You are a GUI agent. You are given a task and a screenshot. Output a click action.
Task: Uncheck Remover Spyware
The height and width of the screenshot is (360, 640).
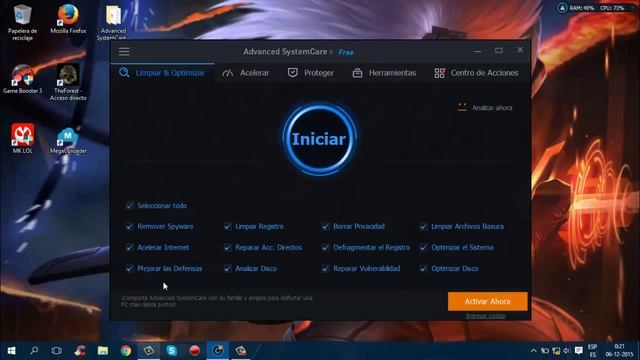click(129, 227)
